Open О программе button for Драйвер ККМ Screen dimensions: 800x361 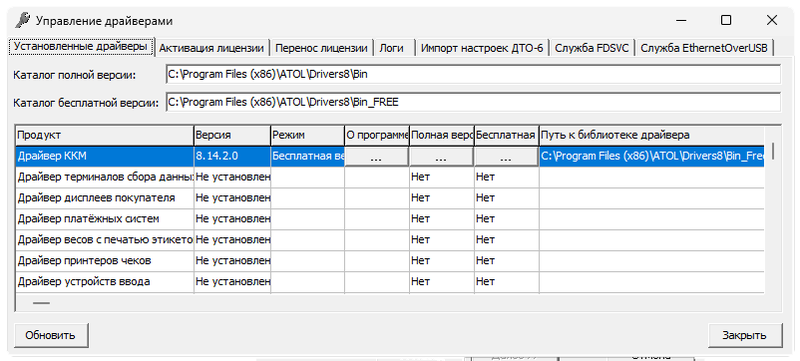tap(377, 157)
